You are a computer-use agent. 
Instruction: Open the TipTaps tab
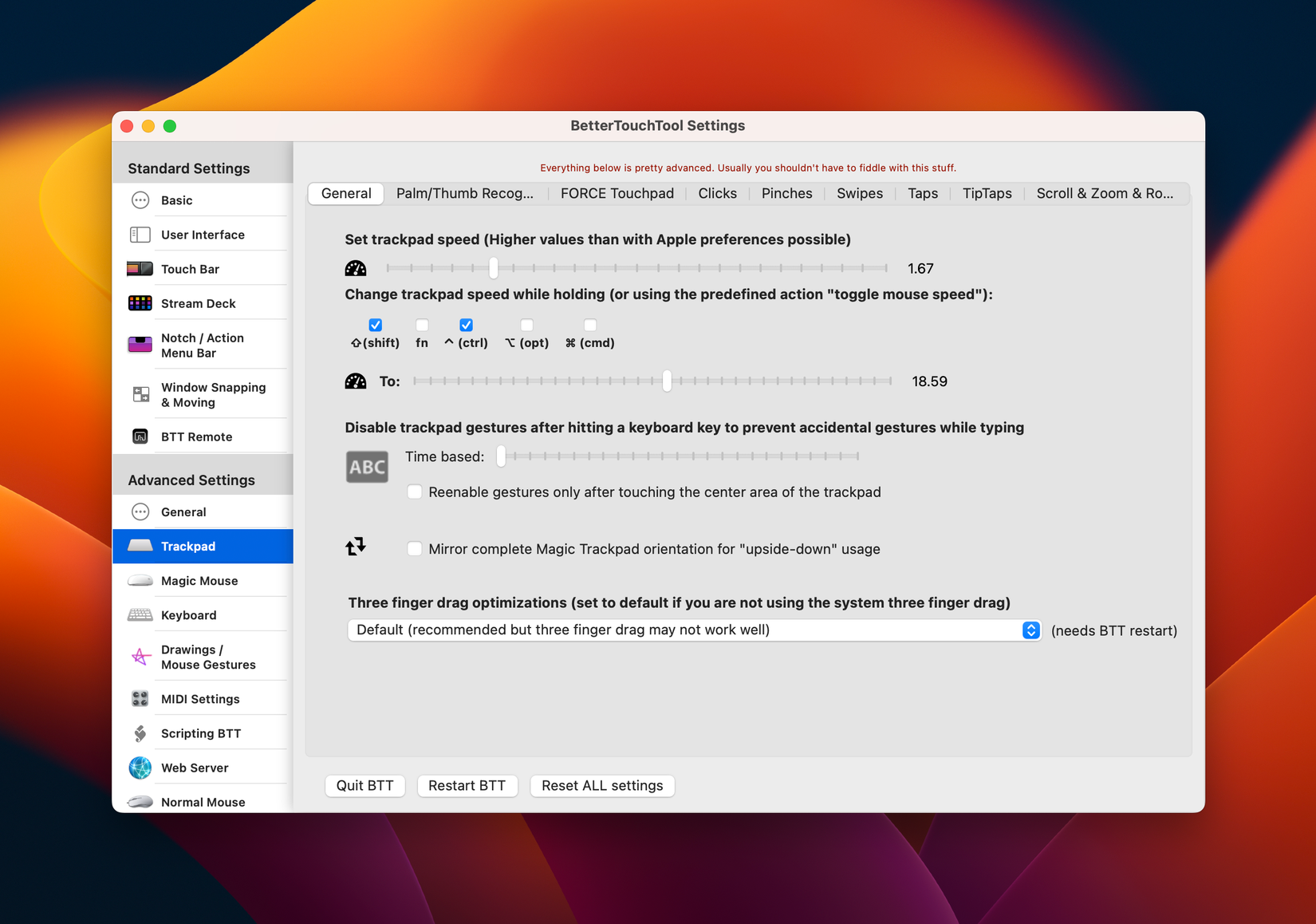click(x=987, y=193)
